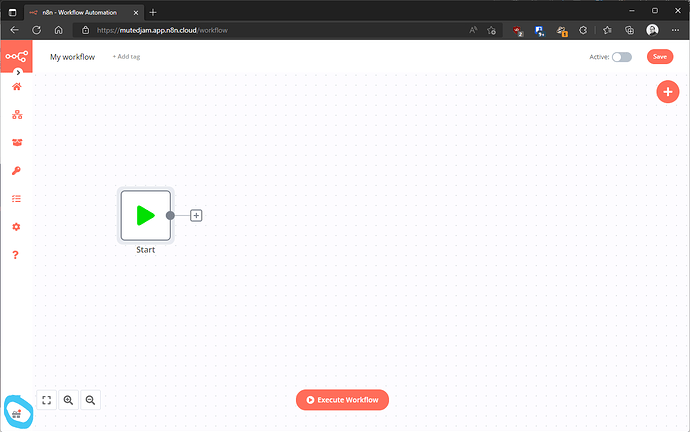This screenshot has height=432, width=690.
Task: Open browser settings and more menu
Action: tap(675, 30)
